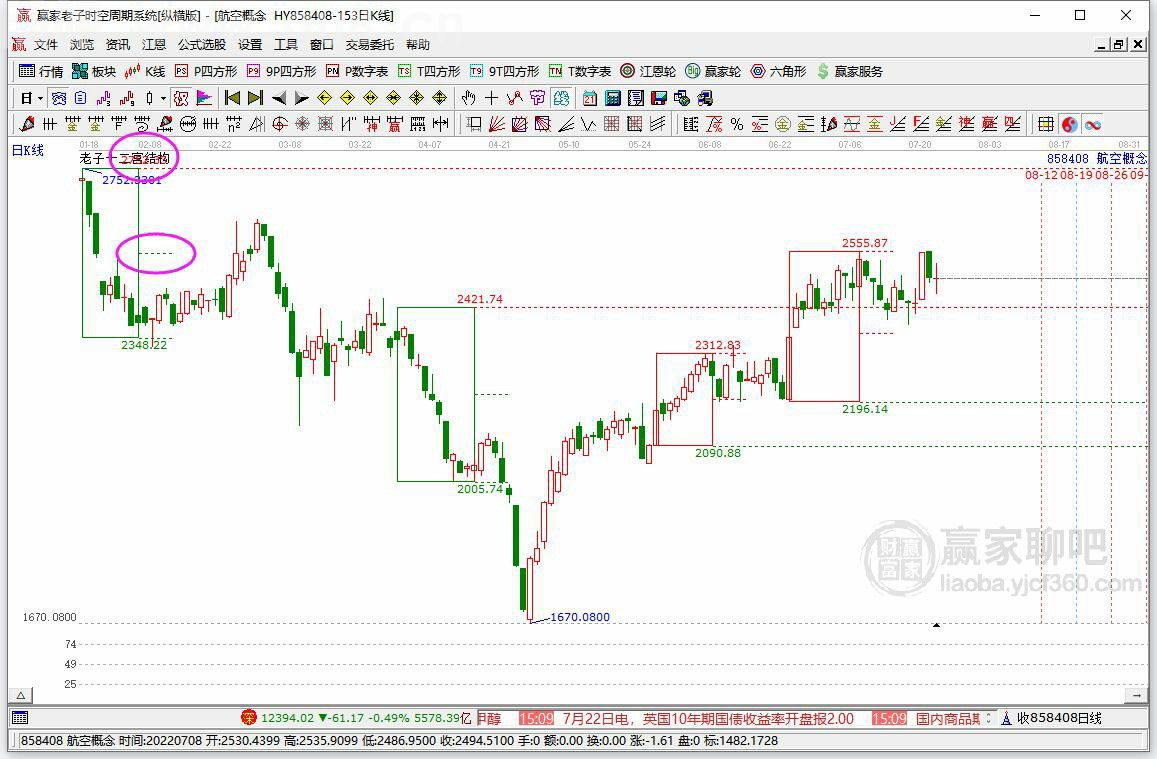Click the 2421.74 price label
This screenshot has width=1157, height=759.
click(480, 299)
